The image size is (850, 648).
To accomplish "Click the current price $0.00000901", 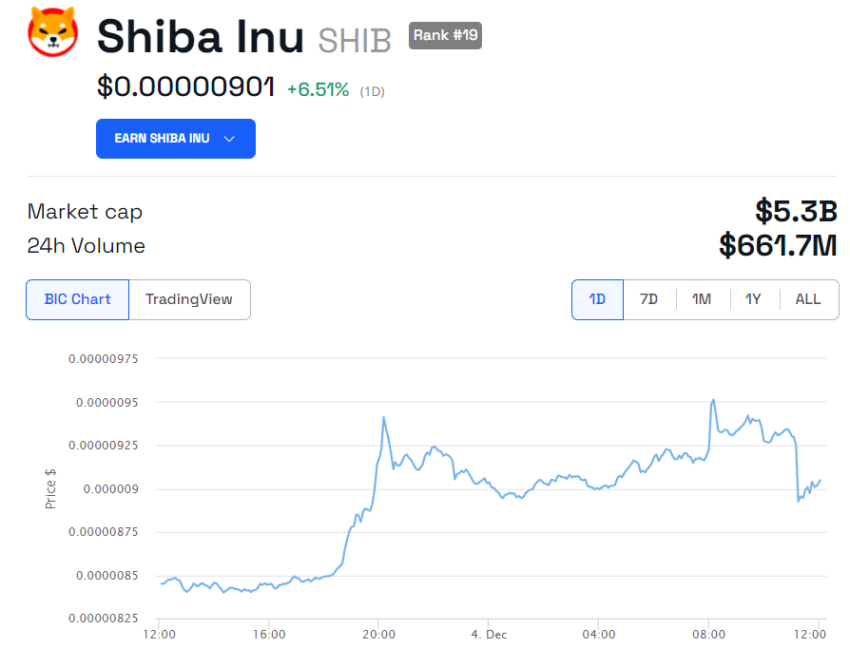I will [x=186, y=88].
